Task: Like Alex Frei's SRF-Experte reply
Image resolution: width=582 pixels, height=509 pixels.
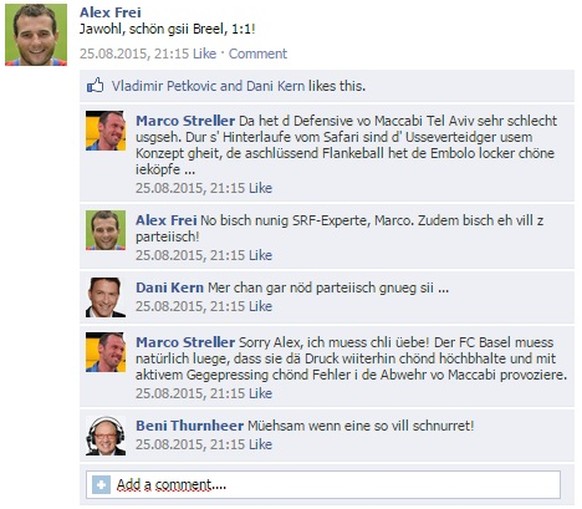Action: click(261, 255)
